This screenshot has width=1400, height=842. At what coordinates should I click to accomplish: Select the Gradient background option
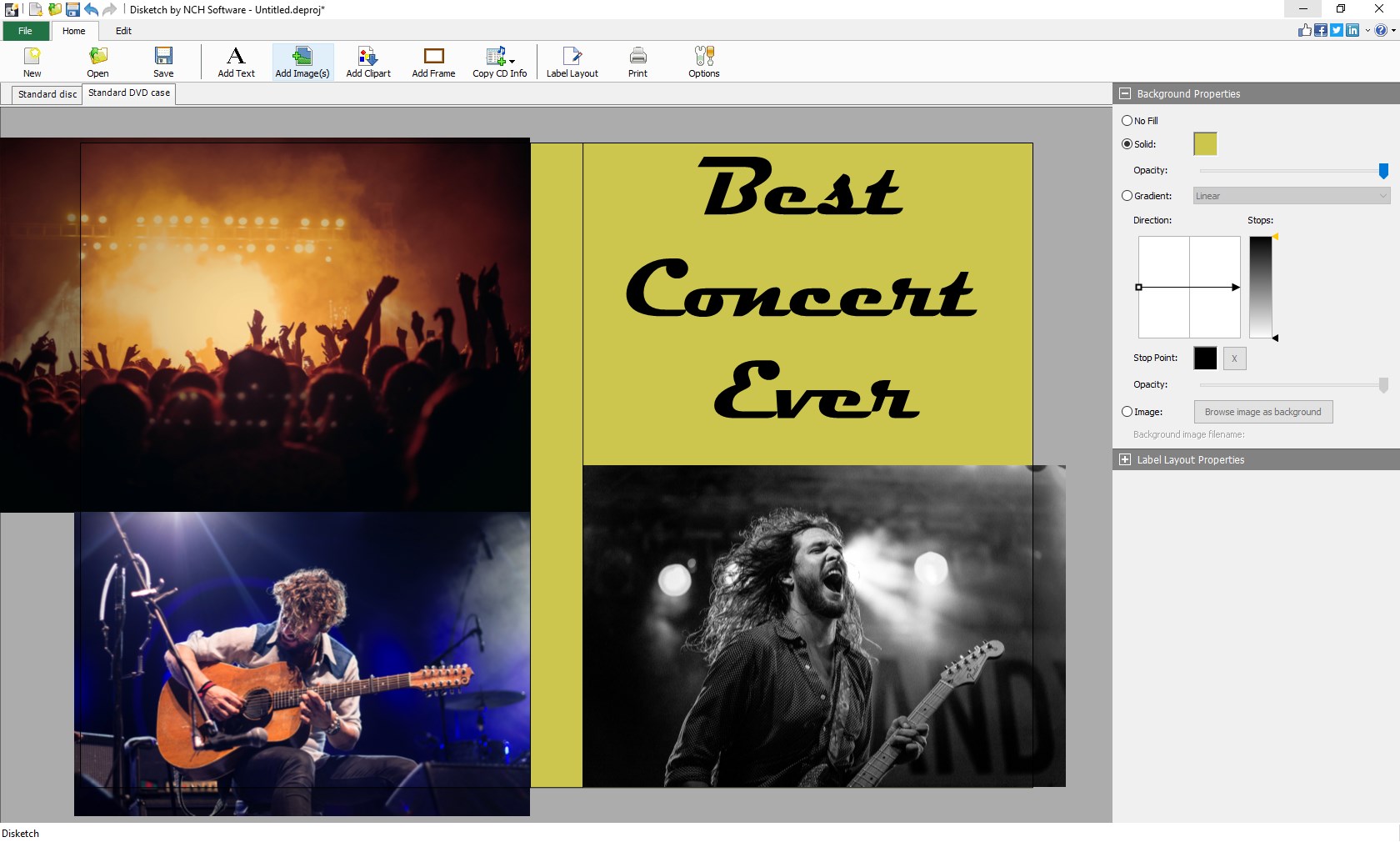1127,196
